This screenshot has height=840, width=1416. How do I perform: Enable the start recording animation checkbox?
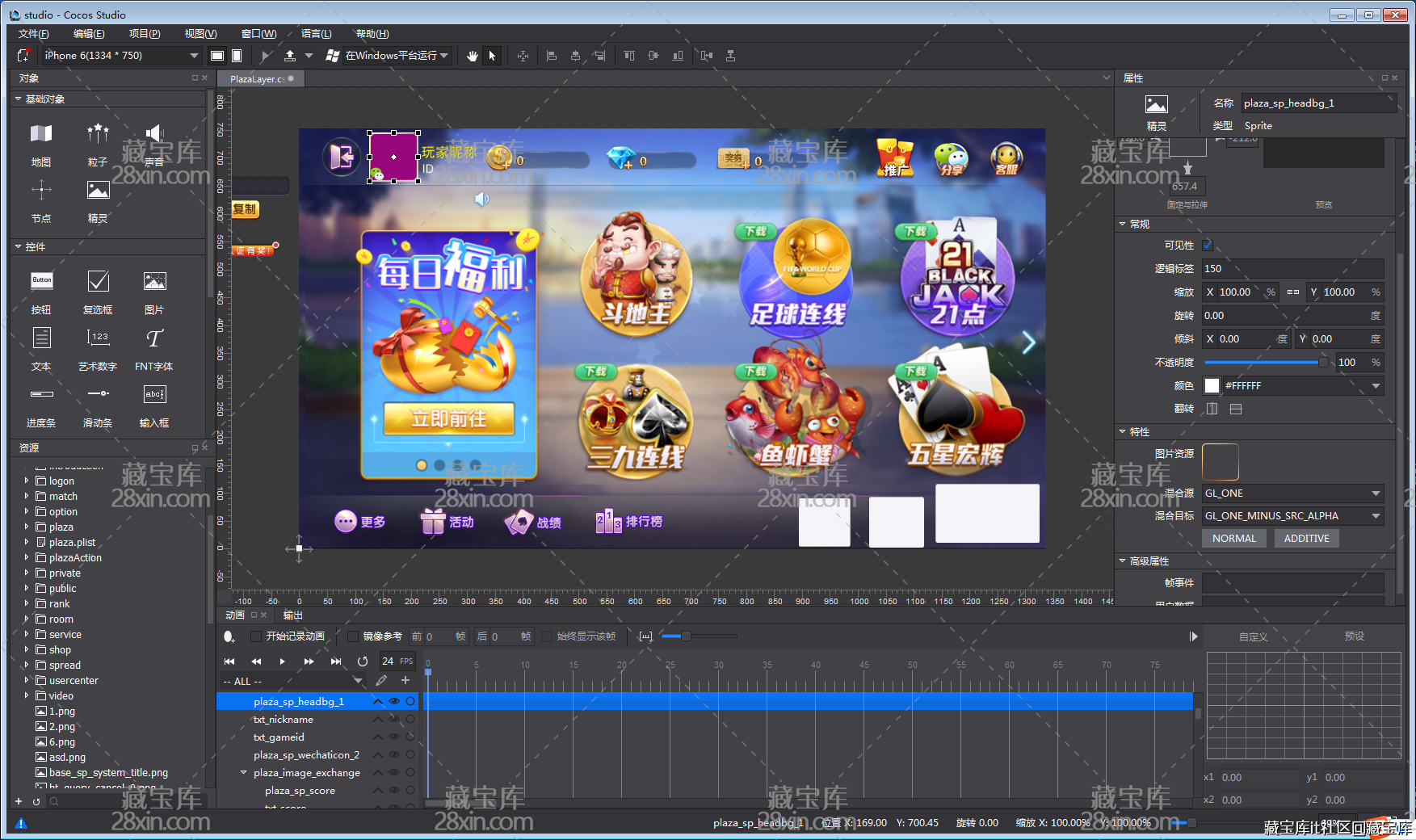tap(256, 636)
